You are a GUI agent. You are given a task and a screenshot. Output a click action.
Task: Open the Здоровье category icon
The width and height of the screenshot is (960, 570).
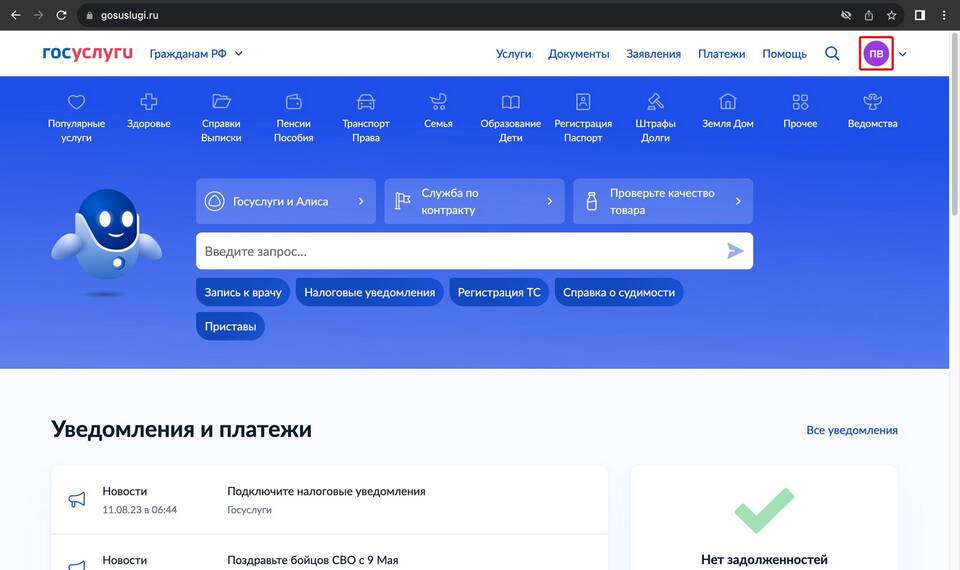click(148, 102)
